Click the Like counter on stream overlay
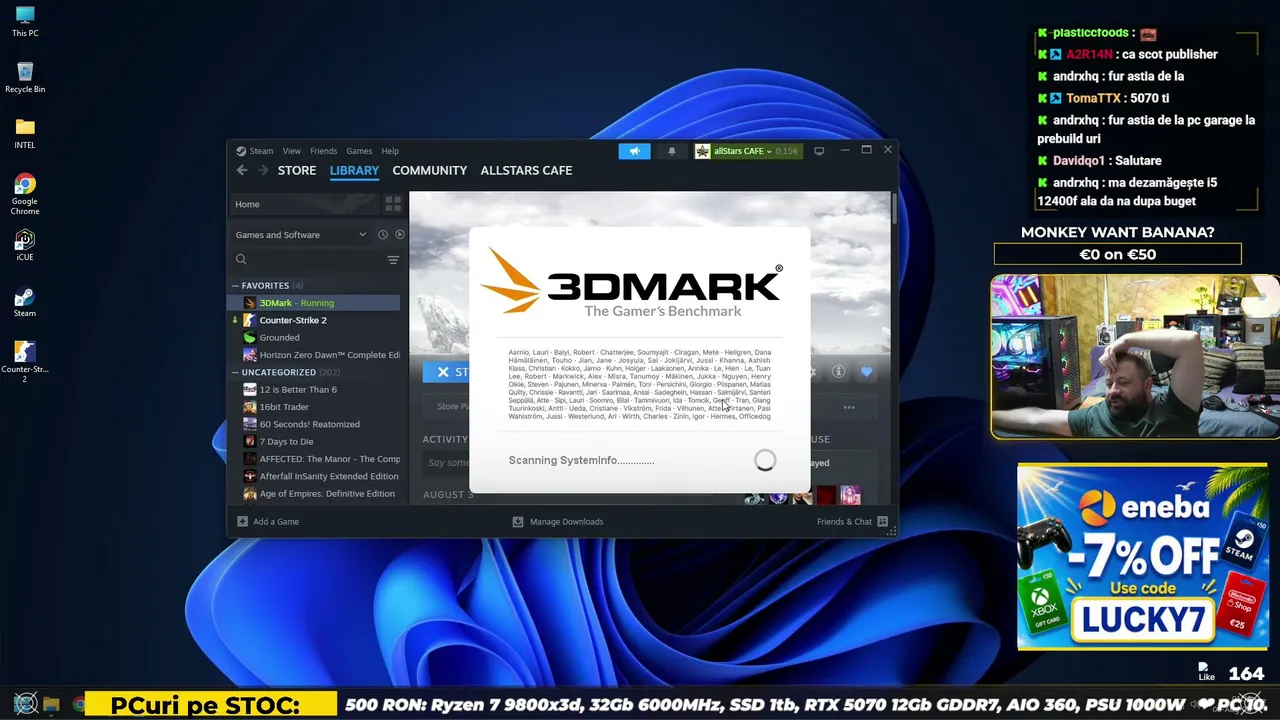 [x=1231, y=672]
